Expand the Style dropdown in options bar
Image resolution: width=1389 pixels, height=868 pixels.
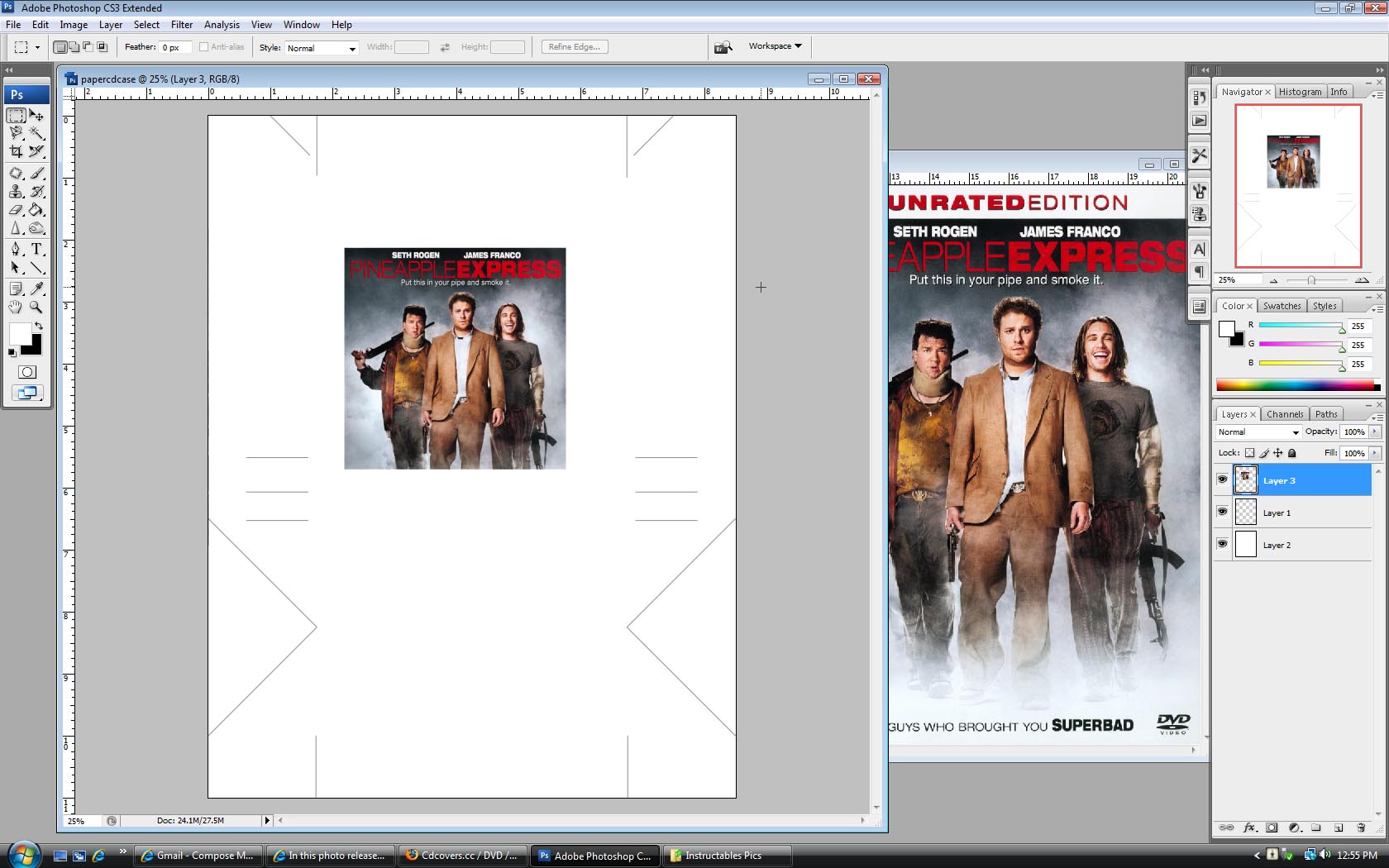point(351,47)
